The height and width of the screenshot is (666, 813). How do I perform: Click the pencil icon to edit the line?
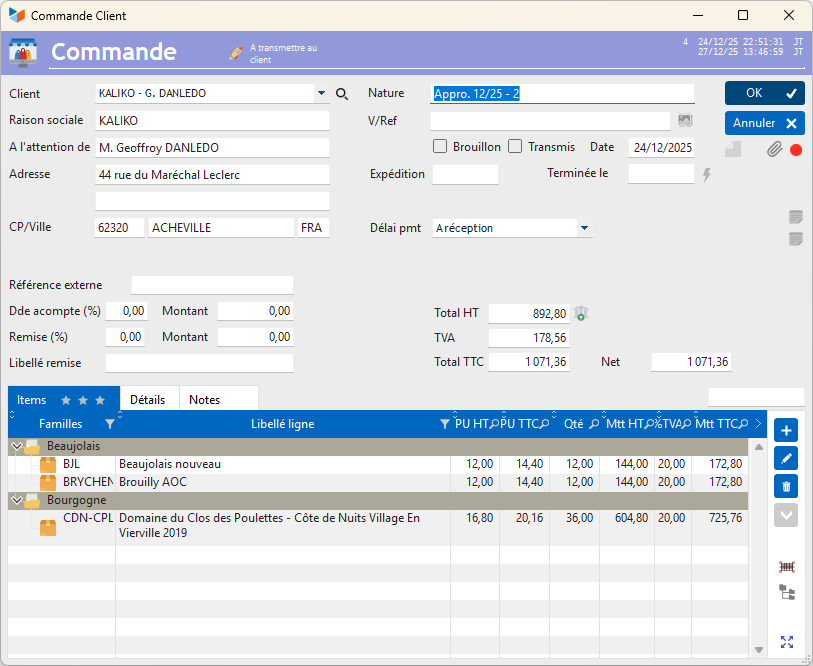click(786, 459)
